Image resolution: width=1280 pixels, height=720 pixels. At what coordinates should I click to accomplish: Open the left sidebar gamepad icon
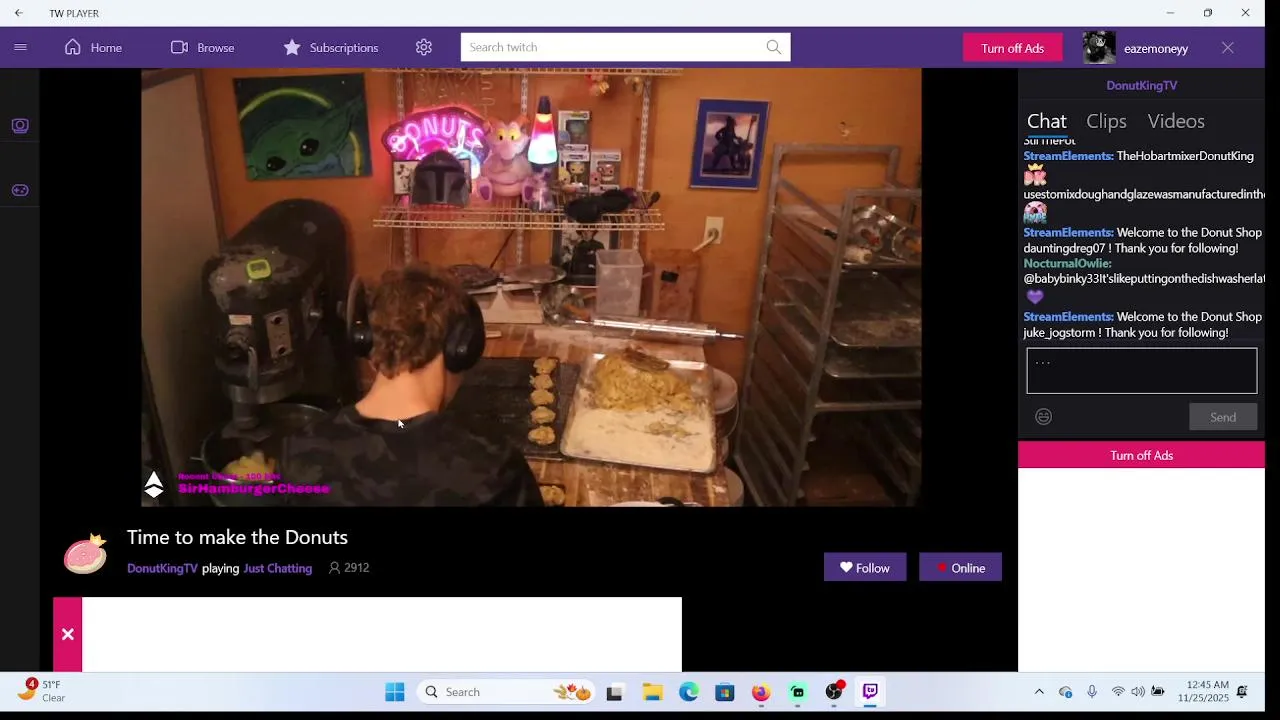click(x=20, y=190)
